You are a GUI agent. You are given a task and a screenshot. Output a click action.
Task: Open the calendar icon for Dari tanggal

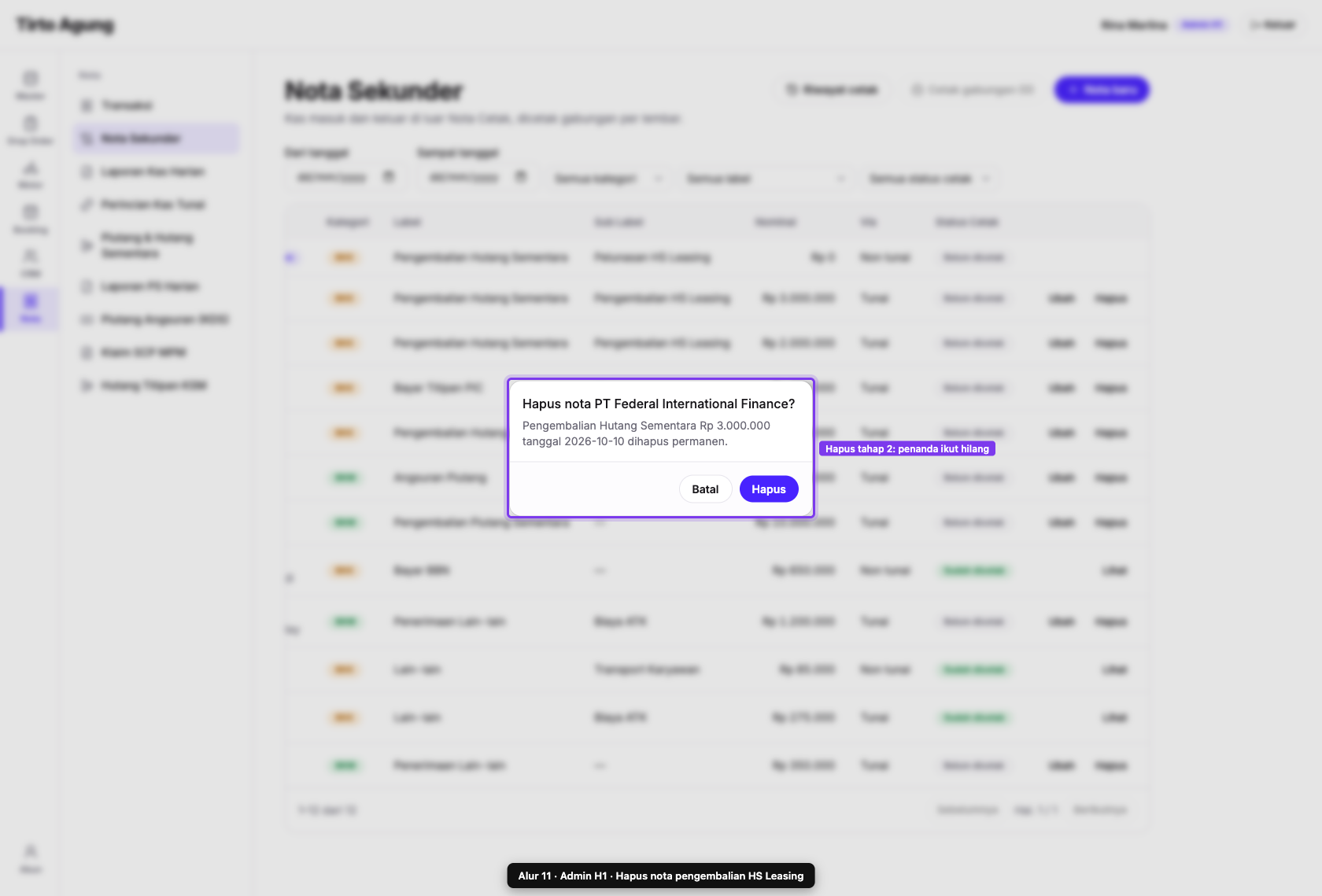(388, 177)
